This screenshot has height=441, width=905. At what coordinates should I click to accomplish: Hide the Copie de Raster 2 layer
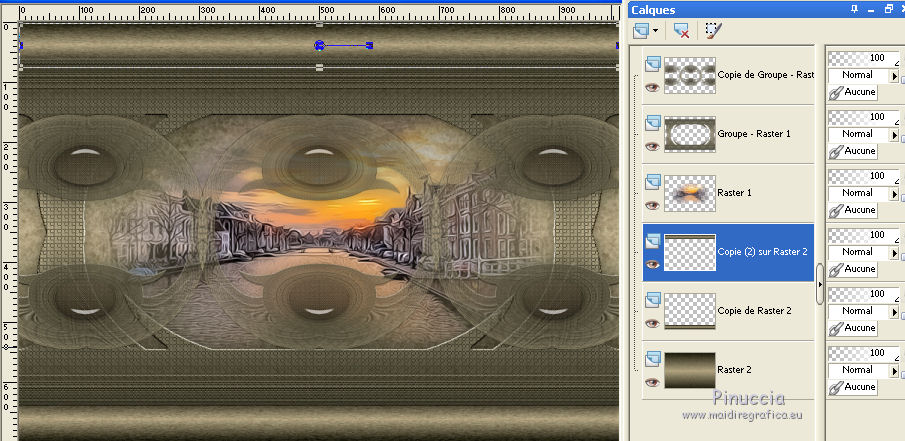(x=652, y=323)
